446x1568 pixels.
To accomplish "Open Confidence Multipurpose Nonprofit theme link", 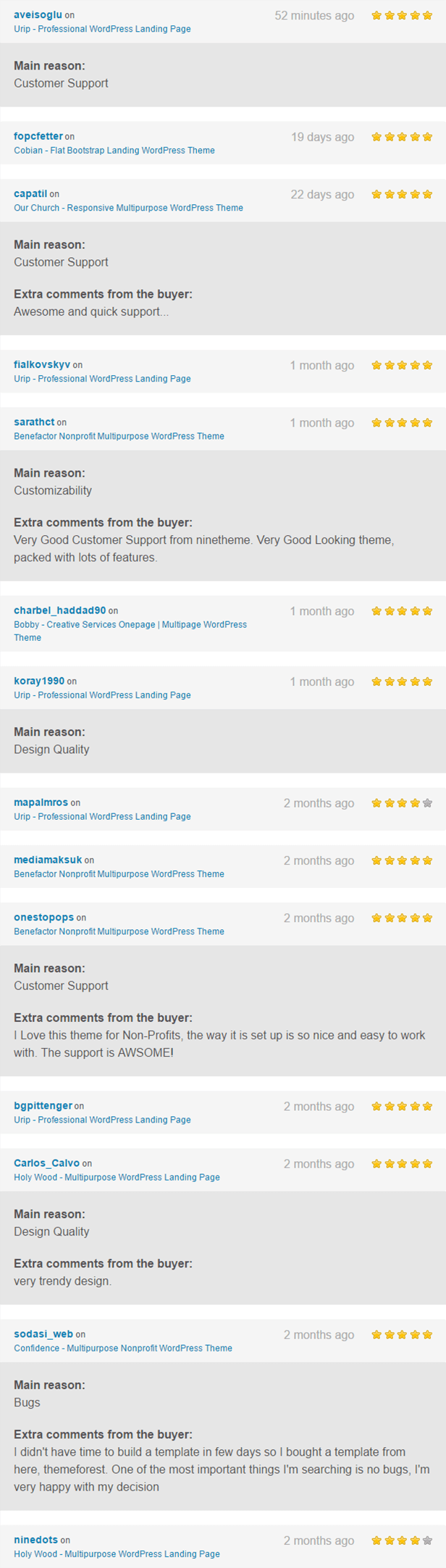I will coord(123,1349).
